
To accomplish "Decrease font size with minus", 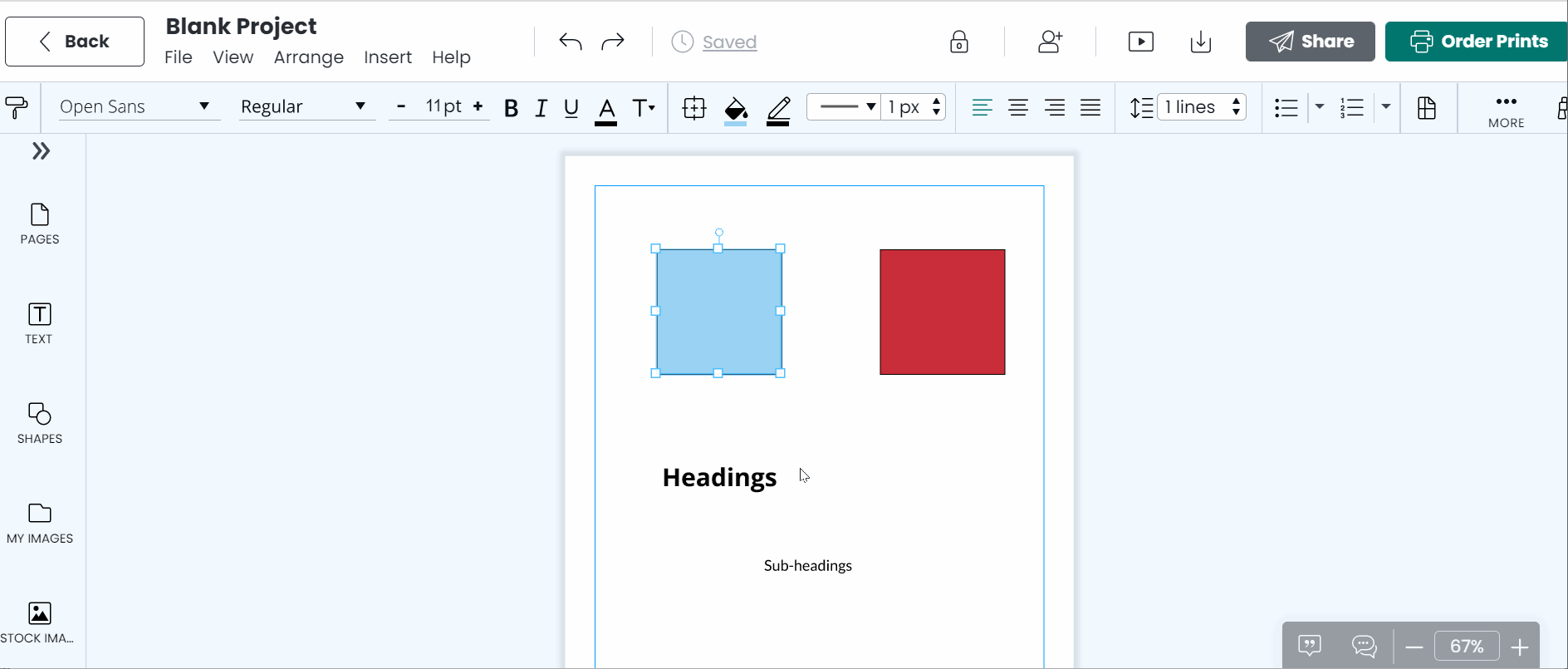I will pyautogui.click(x=401, y=106).
